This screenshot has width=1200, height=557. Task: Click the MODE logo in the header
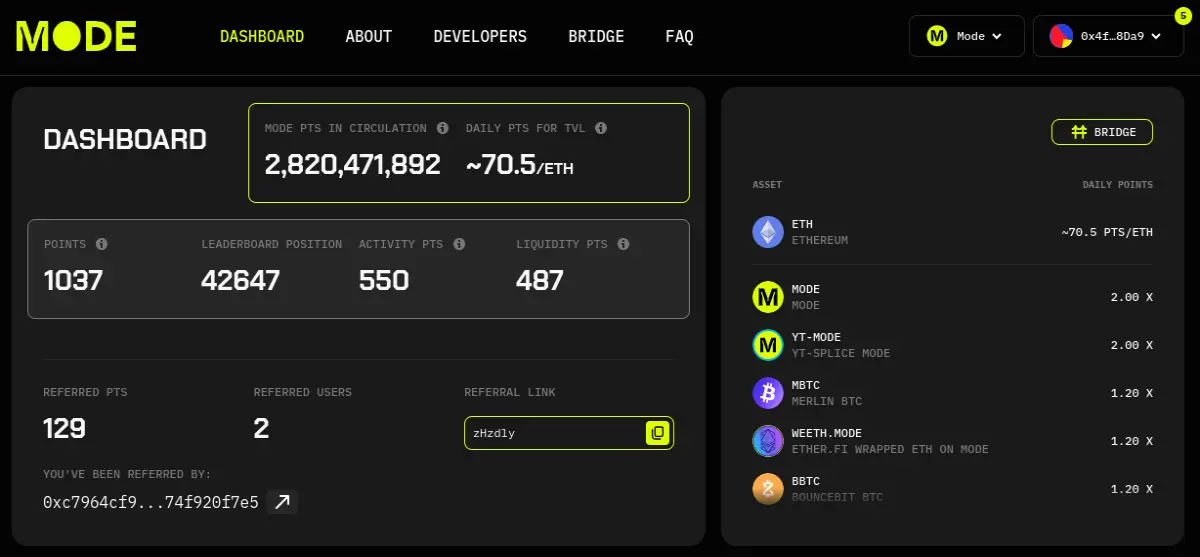76,36
